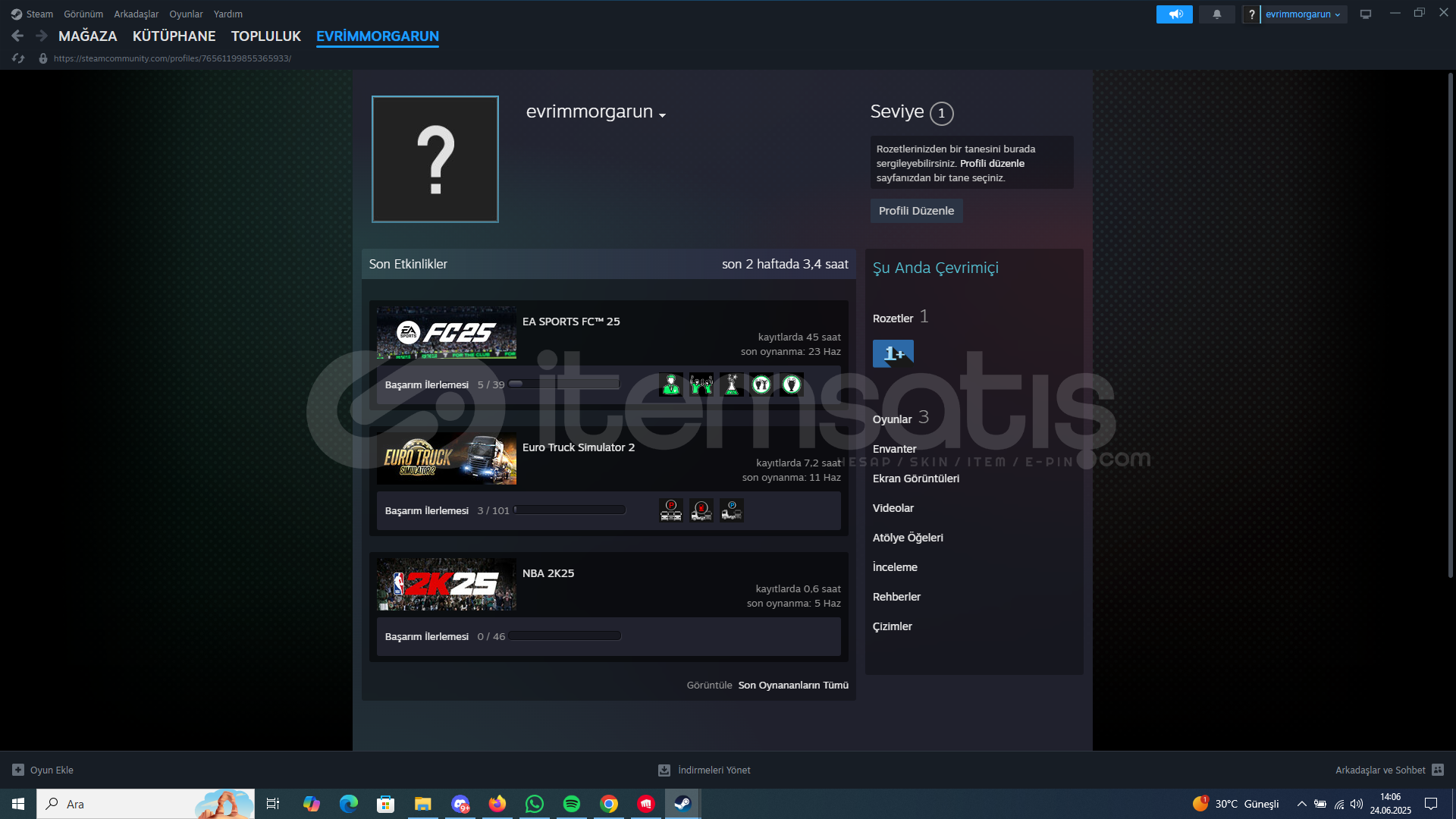Open the Arkadaşlar menu
The height and width of the screenshot is (819, 1456).
[136, 14]
